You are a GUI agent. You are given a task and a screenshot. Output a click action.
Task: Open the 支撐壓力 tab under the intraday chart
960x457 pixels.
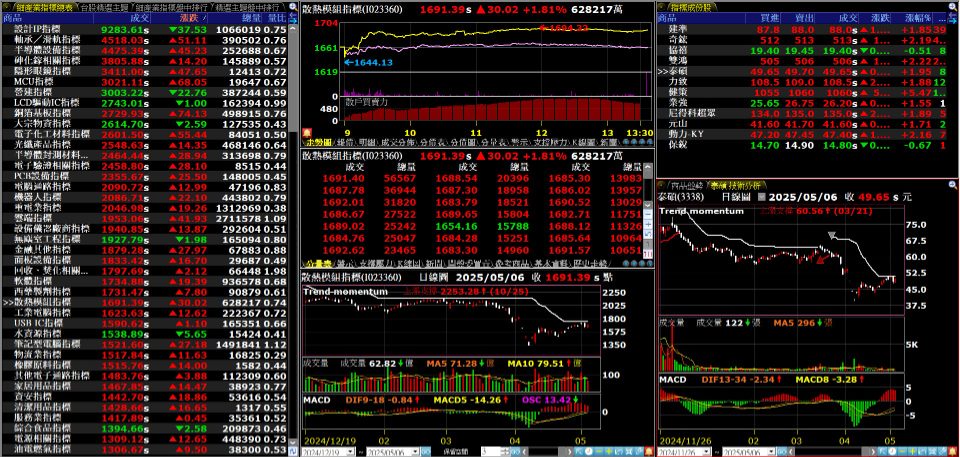pos(548,142)
